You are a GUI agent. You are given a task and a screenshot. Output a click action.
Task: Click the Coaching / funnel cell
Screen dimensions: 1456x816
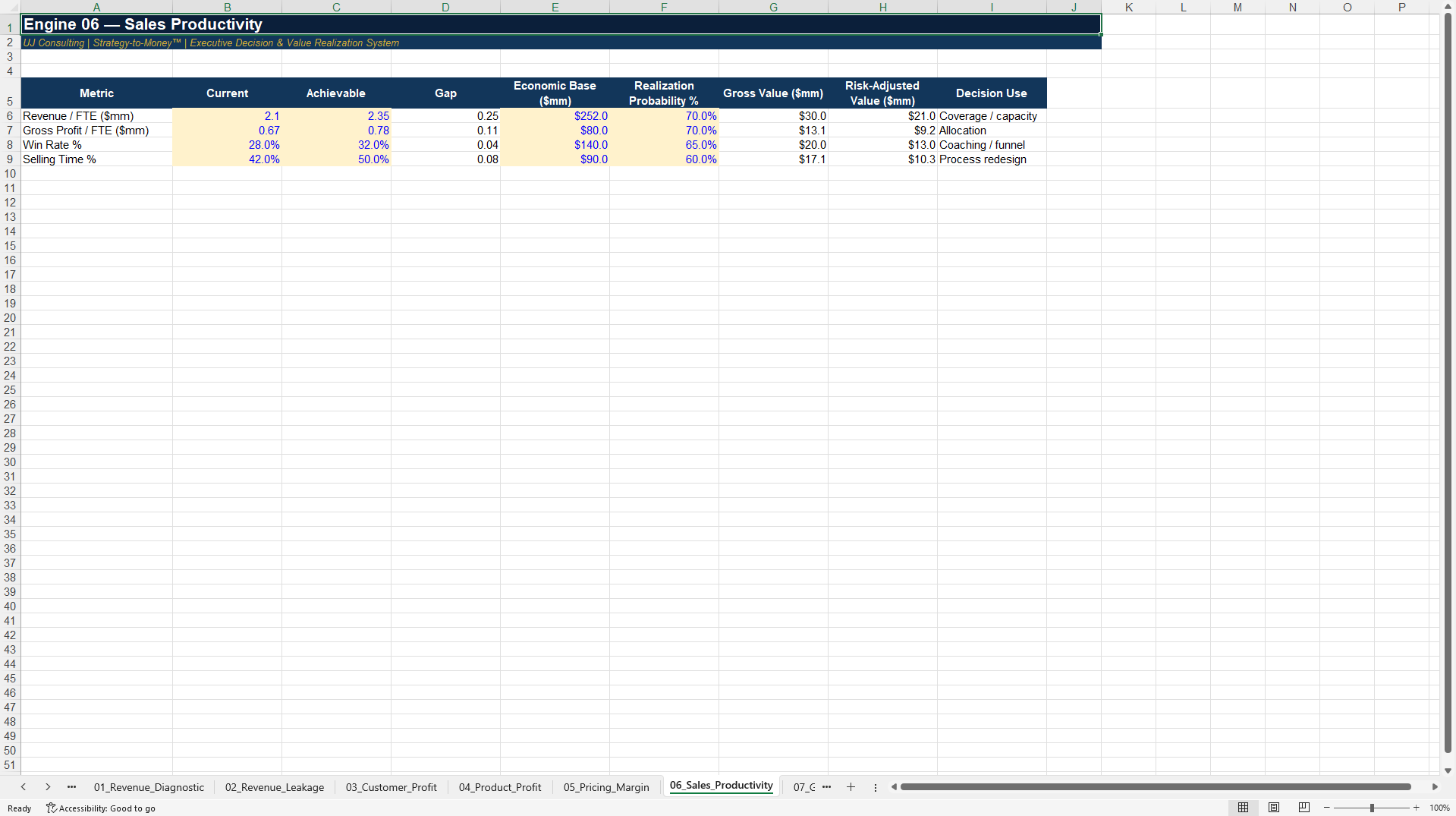pos(992,145)
